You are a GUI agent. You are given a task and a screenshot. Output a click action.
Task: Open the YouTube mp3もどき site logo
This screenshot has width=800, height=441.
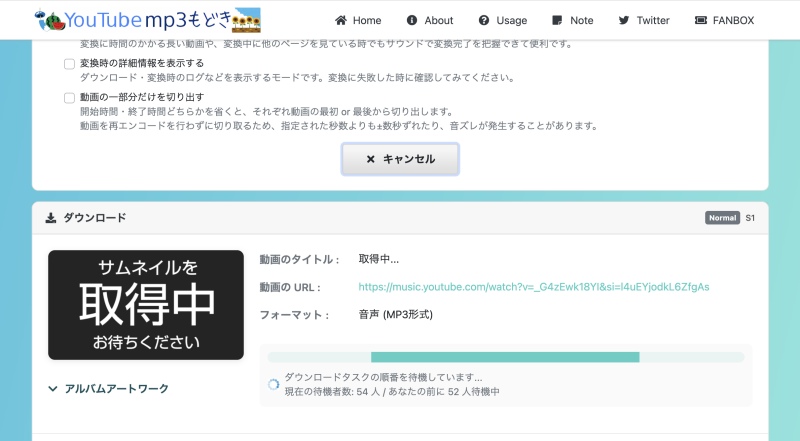[x=147, y=20]
